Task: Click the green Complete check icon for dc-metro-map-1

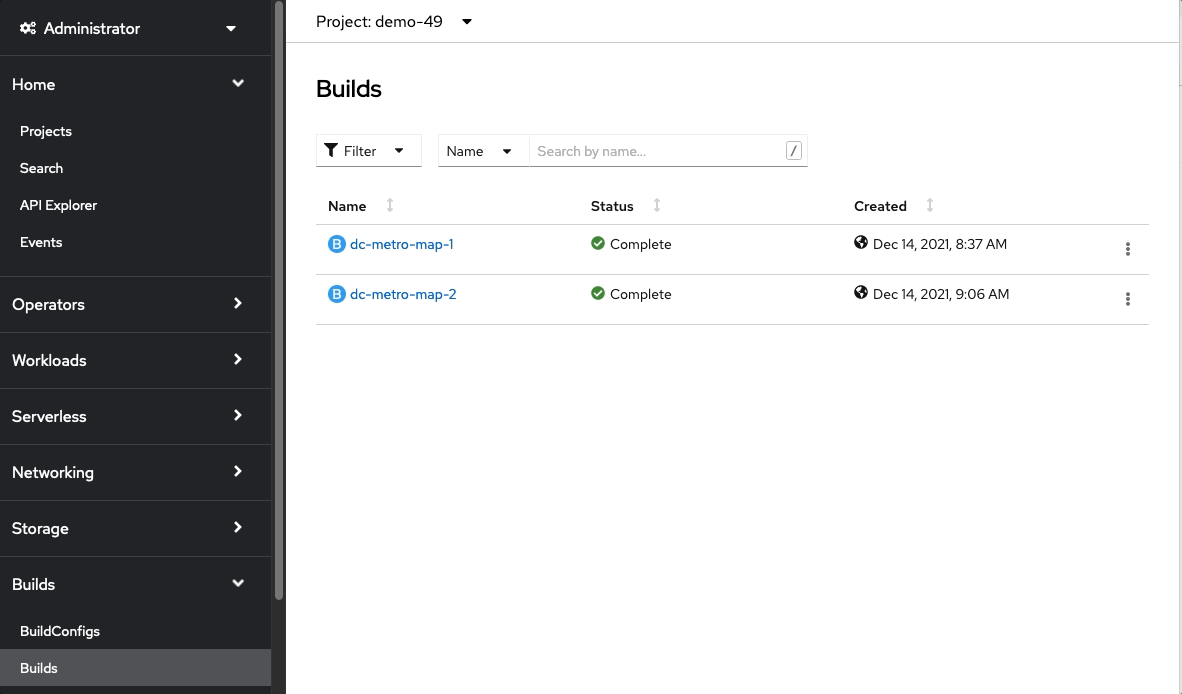Action: [598, 243]
